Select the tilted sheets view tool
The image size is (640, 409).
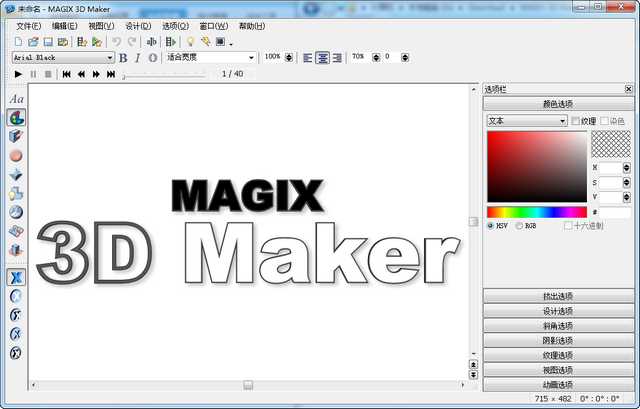click(x=16, y=231)
